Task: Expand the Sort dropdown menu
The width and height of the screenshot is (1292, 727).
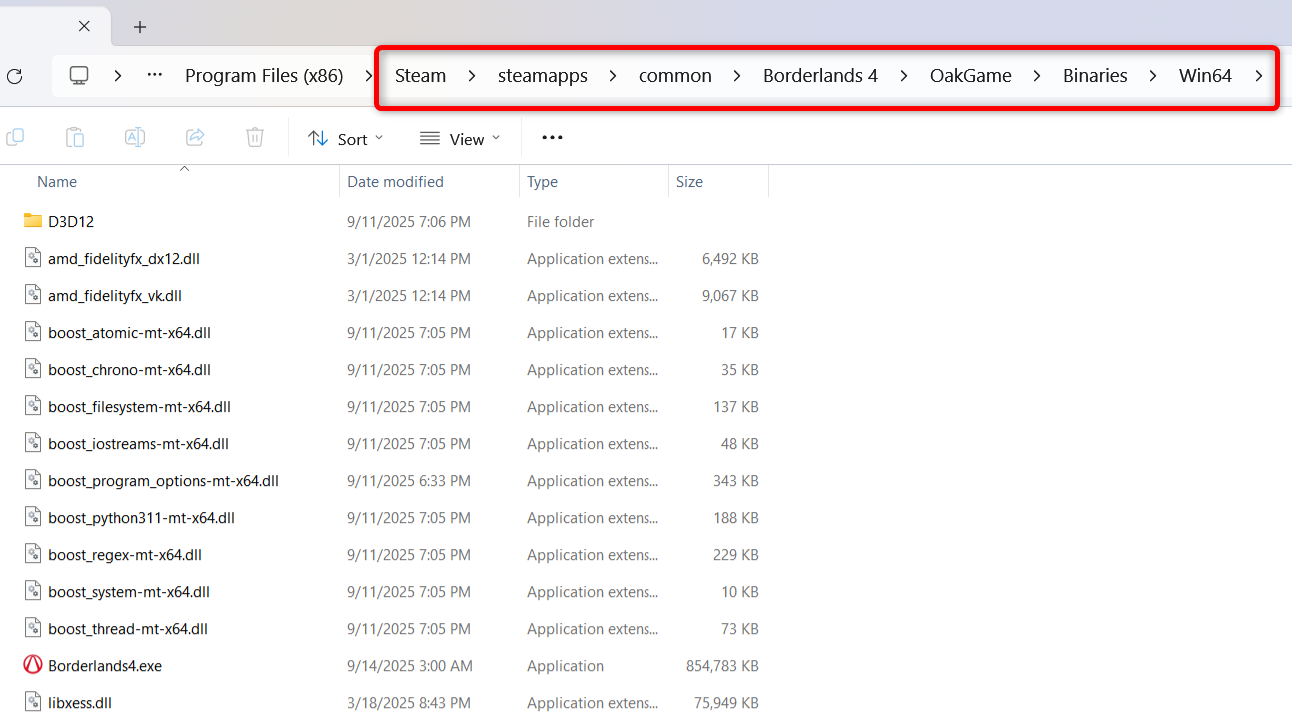Action: pyautogui.click(x=346, y=139)
